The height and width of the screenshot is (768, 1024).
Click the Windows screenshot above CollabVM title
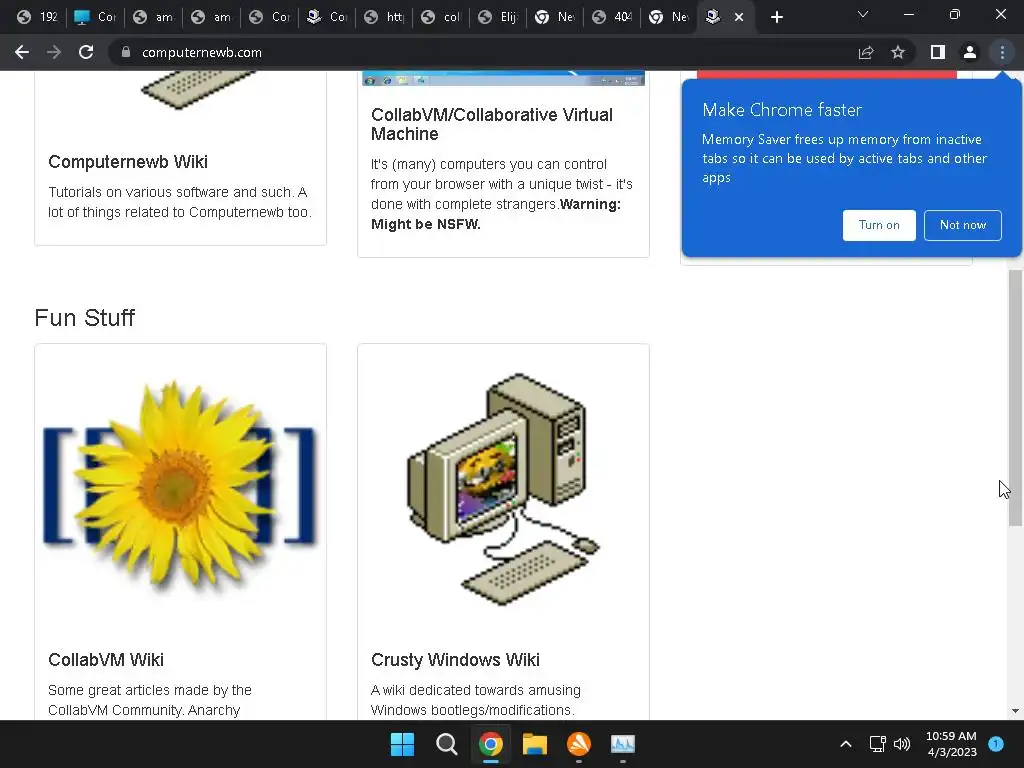tap(504, 78)
